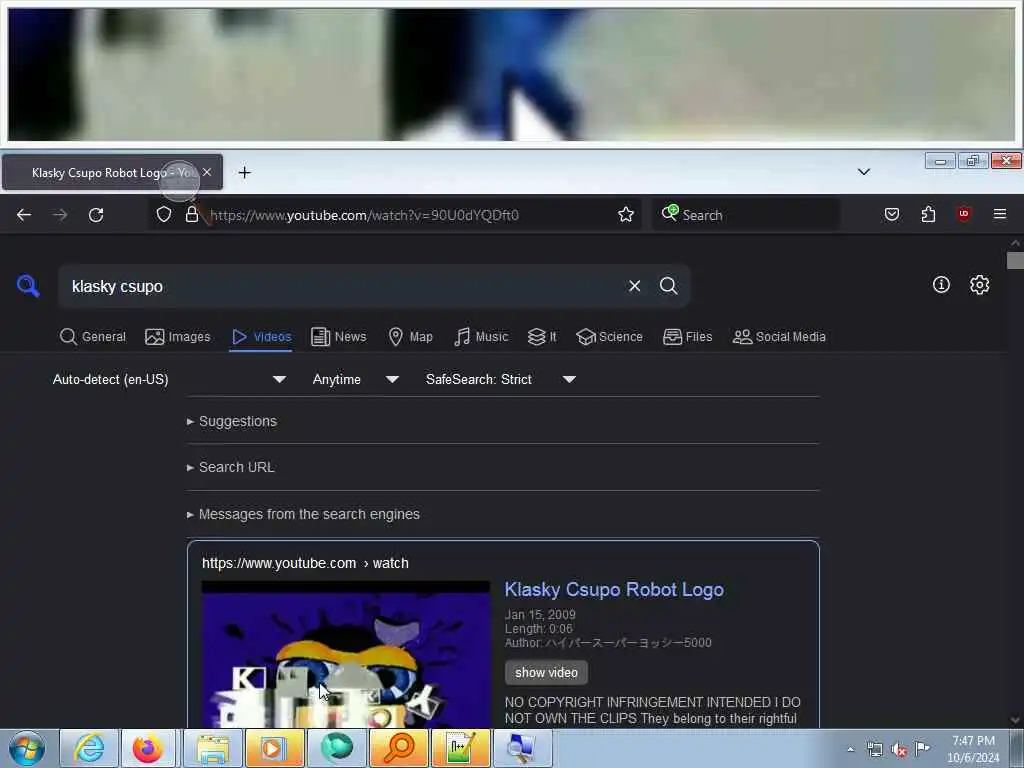
Task: Open the Windows Start menu
Action: [27, 748]
